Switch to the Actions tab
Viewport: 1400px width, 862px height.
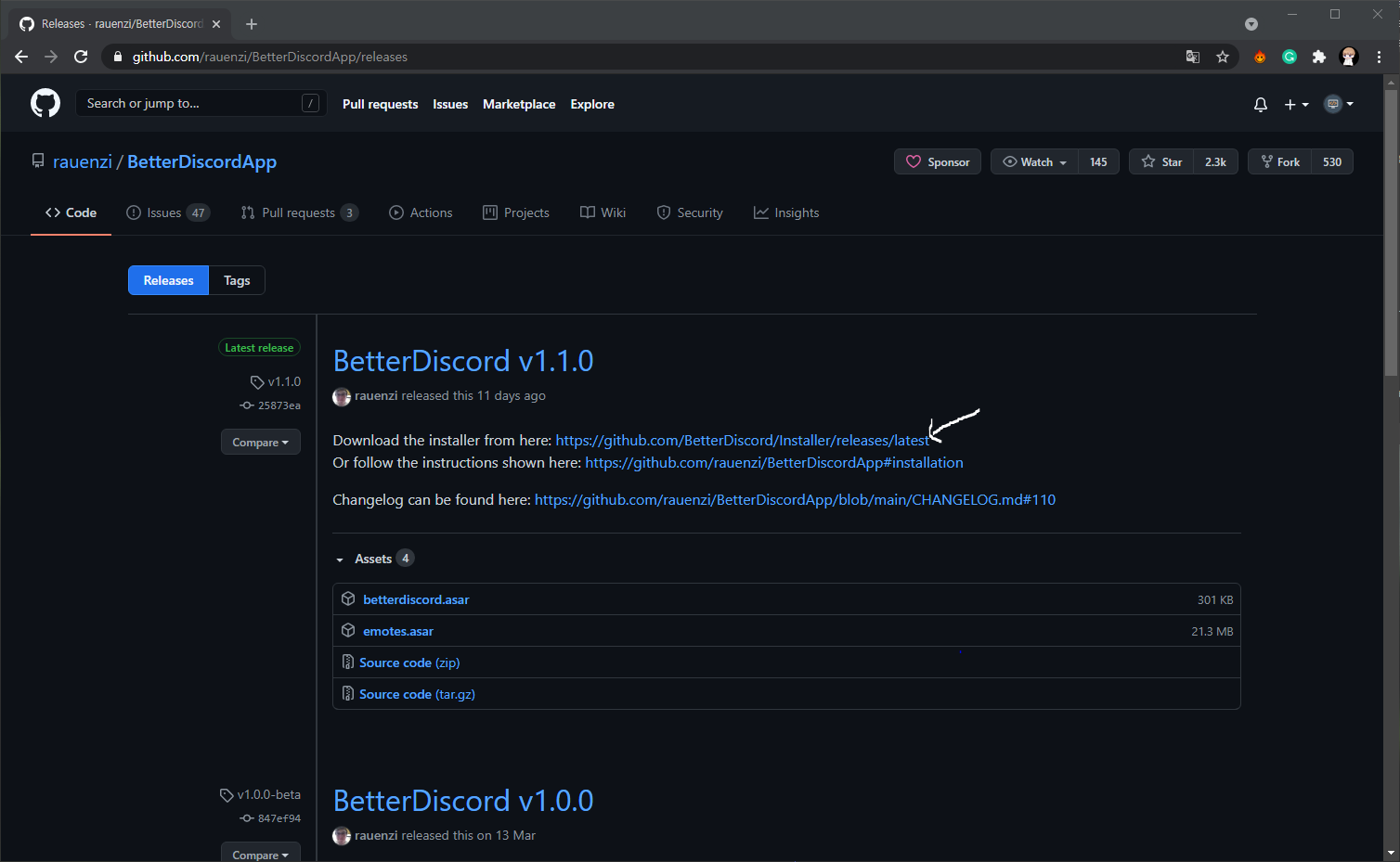pyautogui.click(x=421, y=212)
